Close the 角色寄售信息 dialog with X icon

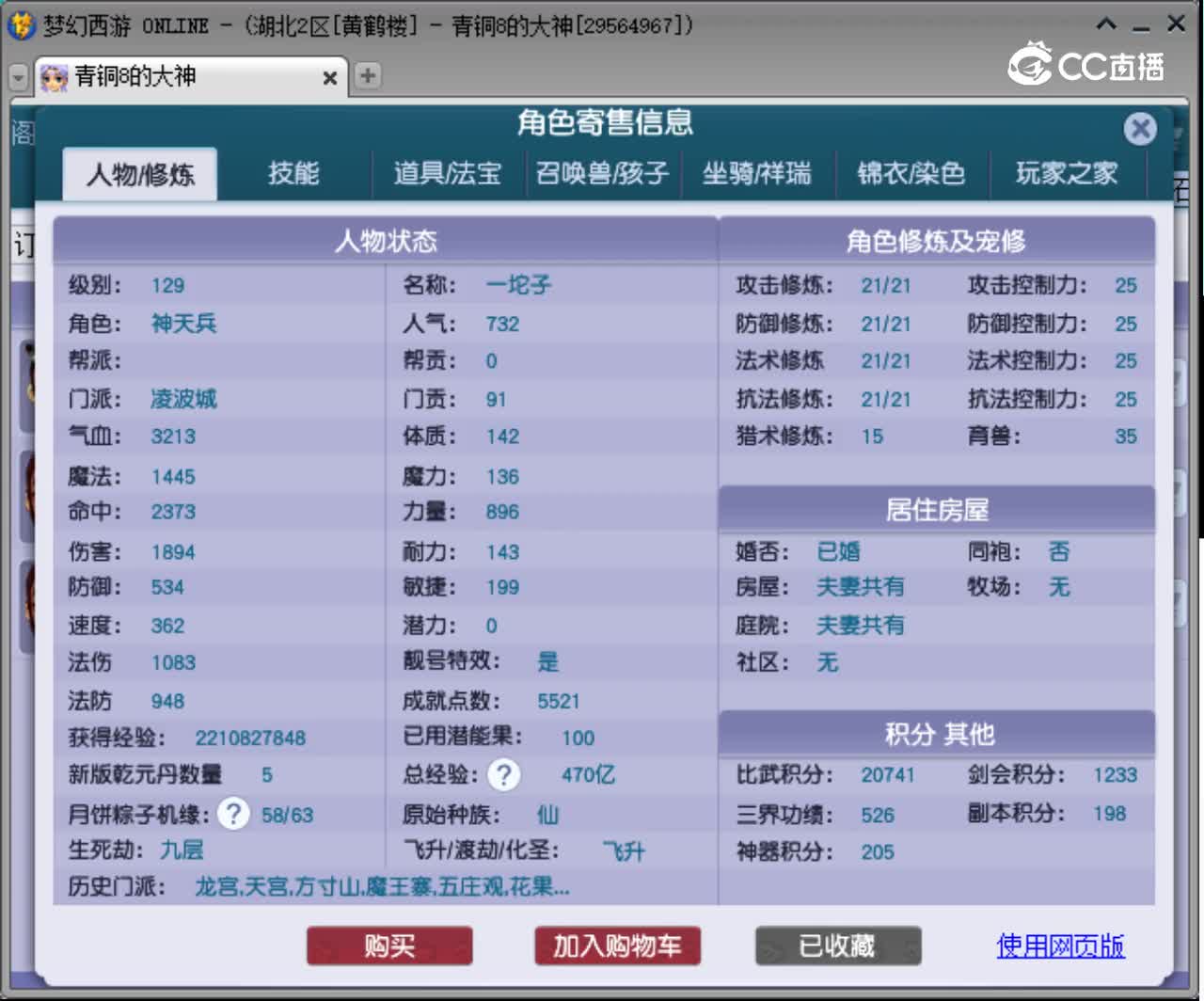pyautogui.click(x=1140, y=128)
